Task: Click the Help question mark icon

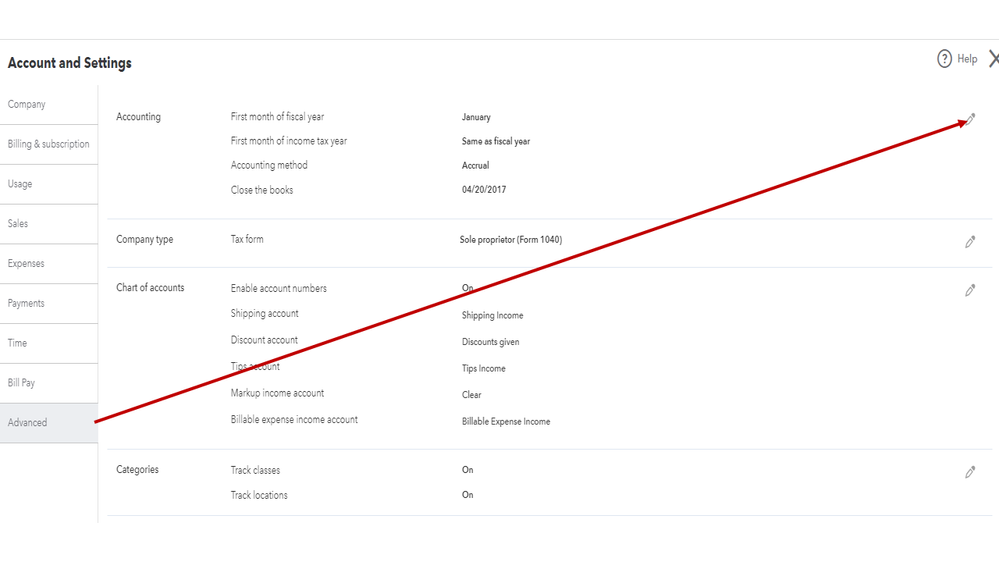Action: point(944,59)
